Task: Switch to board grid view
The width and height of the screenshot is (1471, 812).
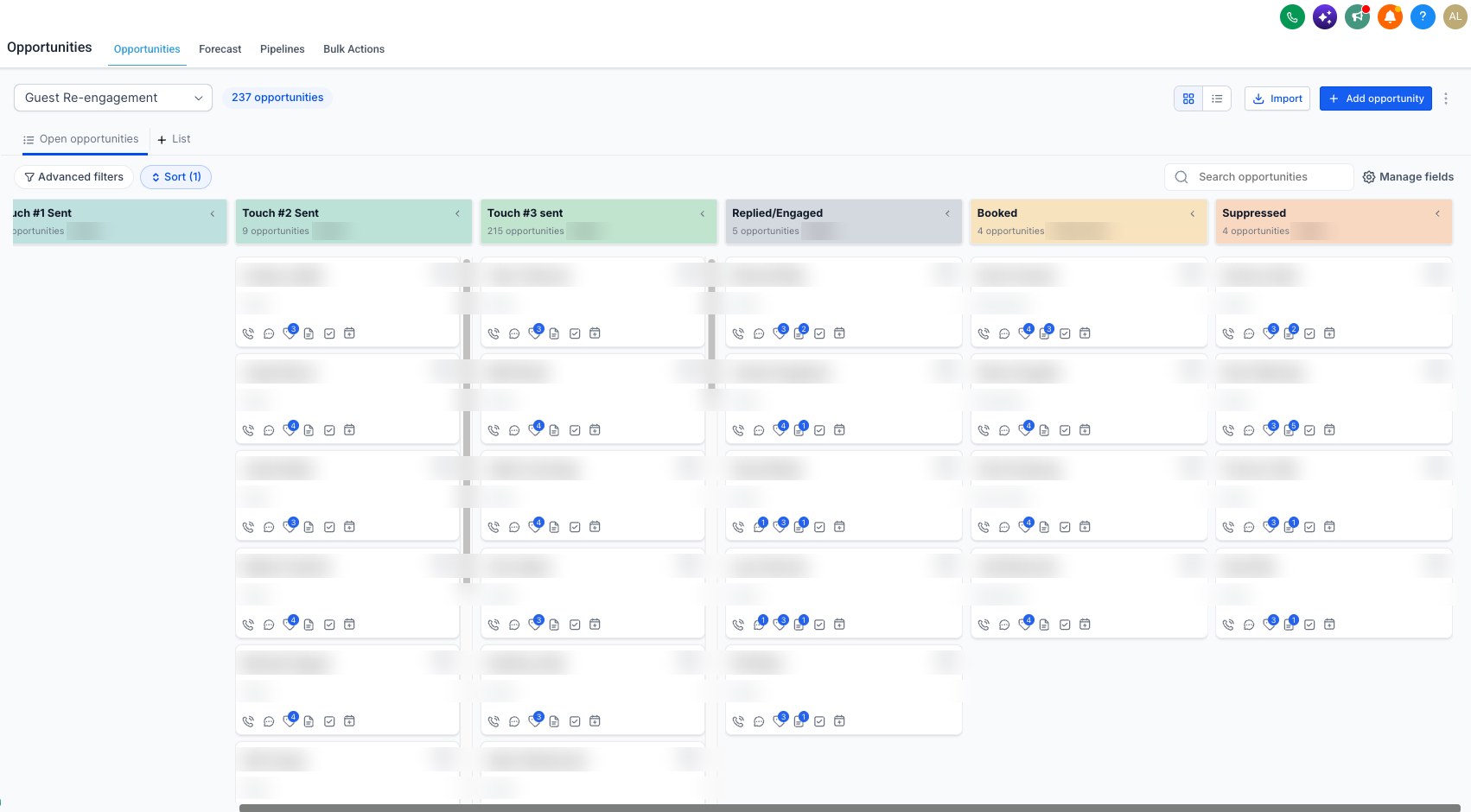Action: (1188, 98)
